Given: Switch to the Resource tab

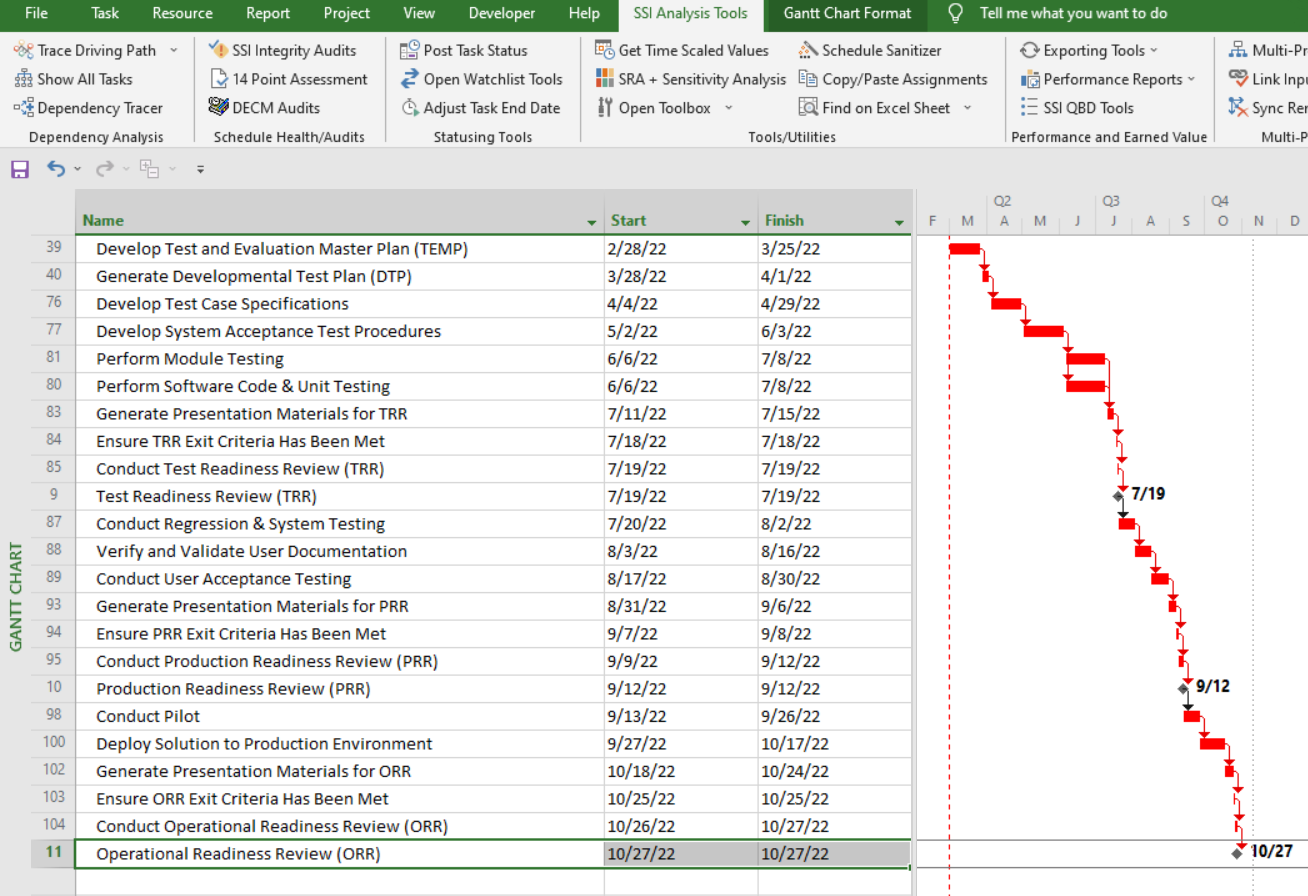Looking at the screenshot, I should point(182,13).
